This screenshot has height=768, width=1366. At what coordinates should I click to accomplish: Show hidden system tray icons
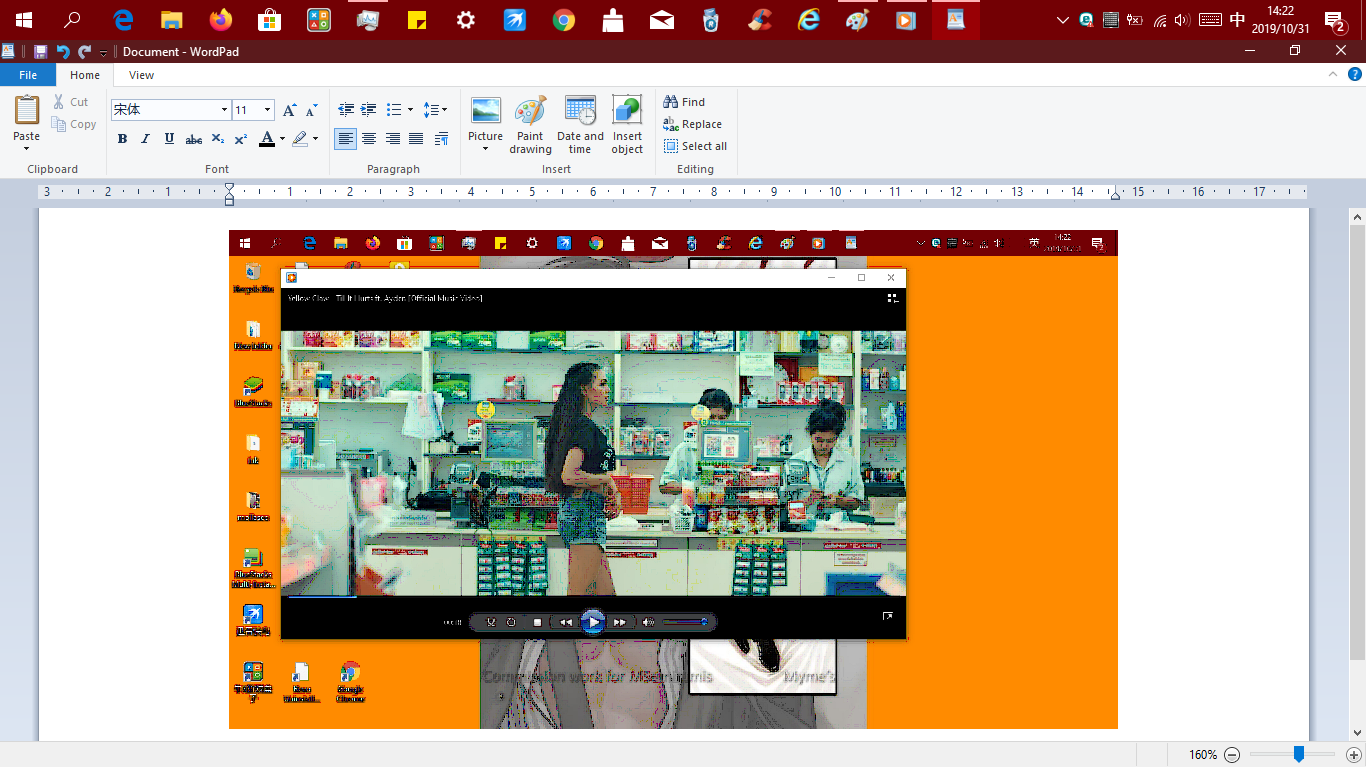(x=1062, y=20)
